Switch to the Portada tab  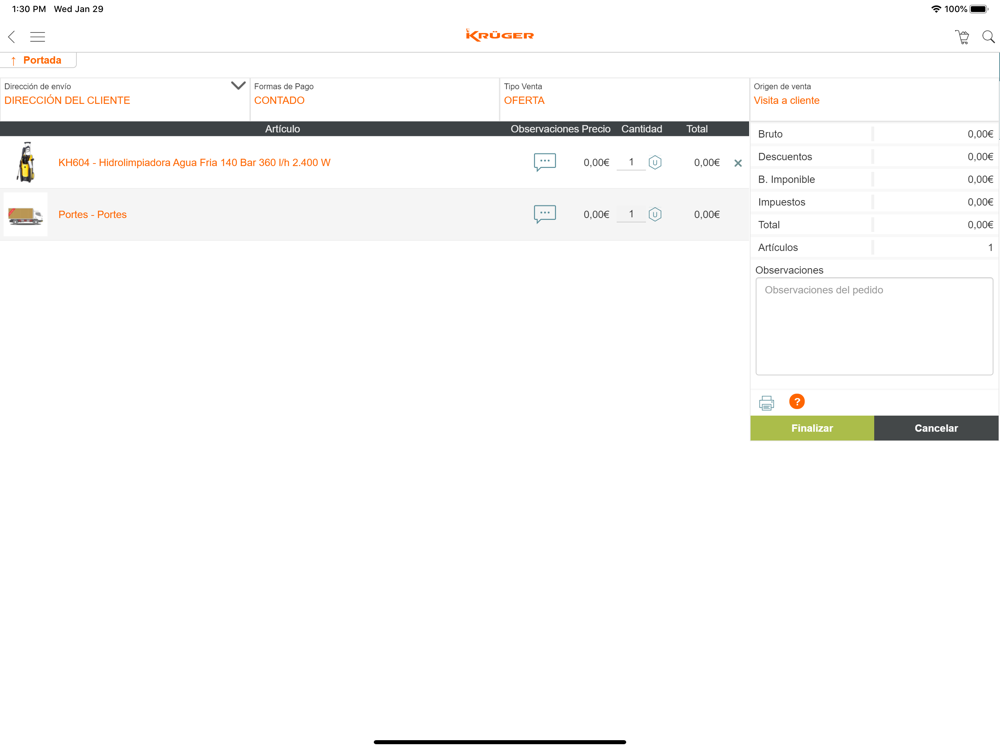(x=38, y=60)
